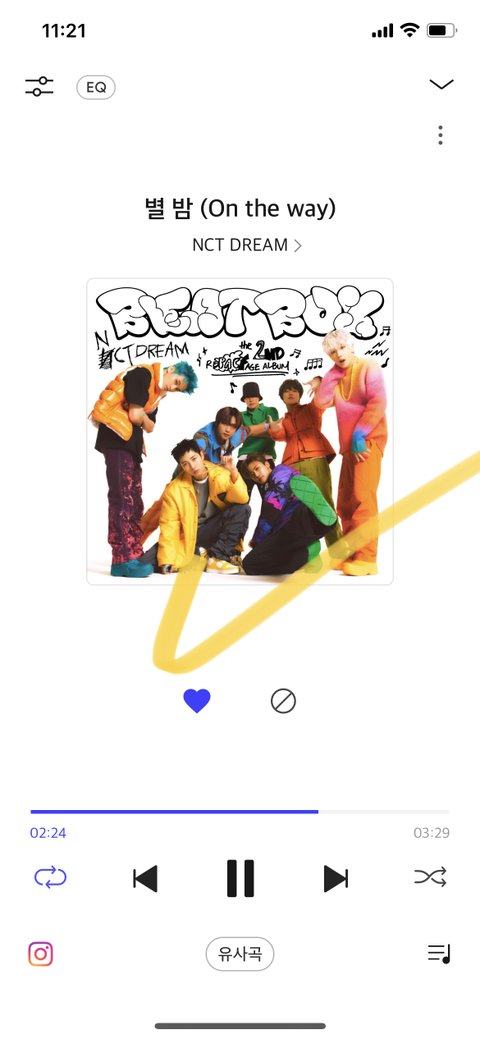Open the EQ equalizer button
The width and height of the screenshot is (480, 1039).
tap(96, 87)
